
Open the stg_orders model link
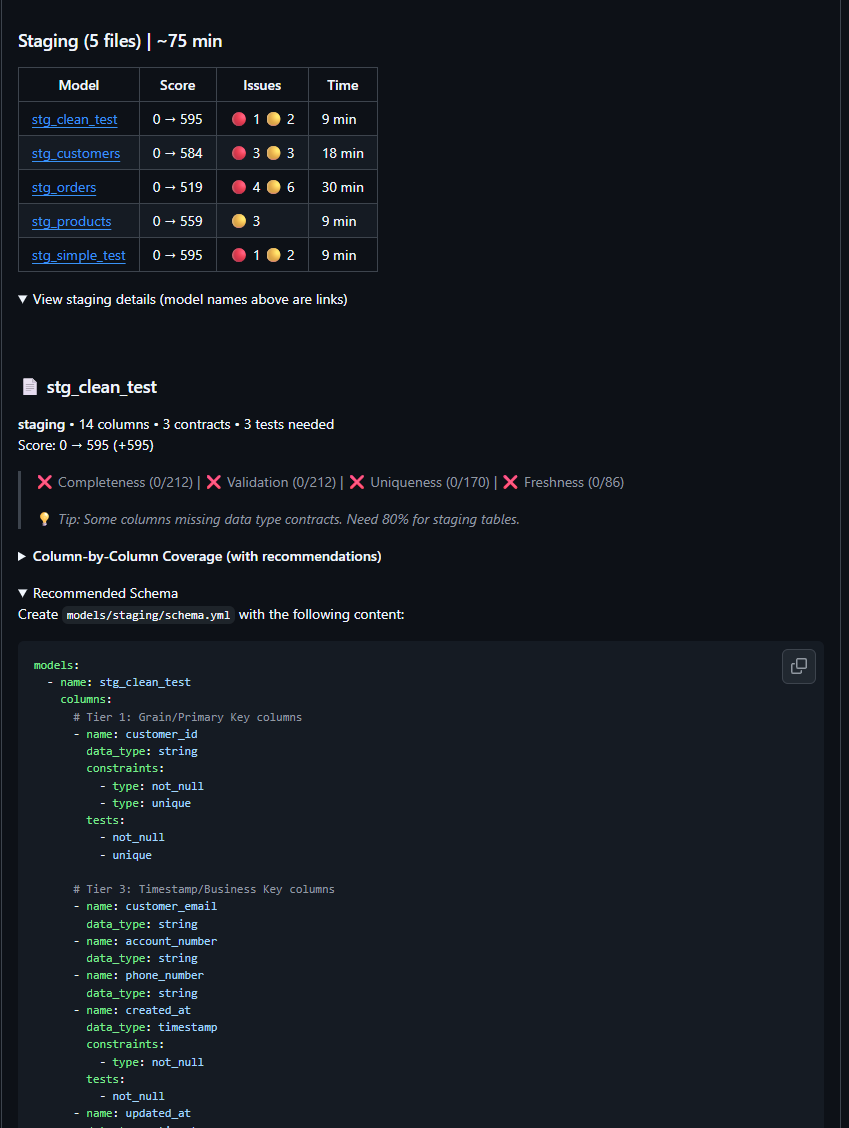tap(63, 187)
